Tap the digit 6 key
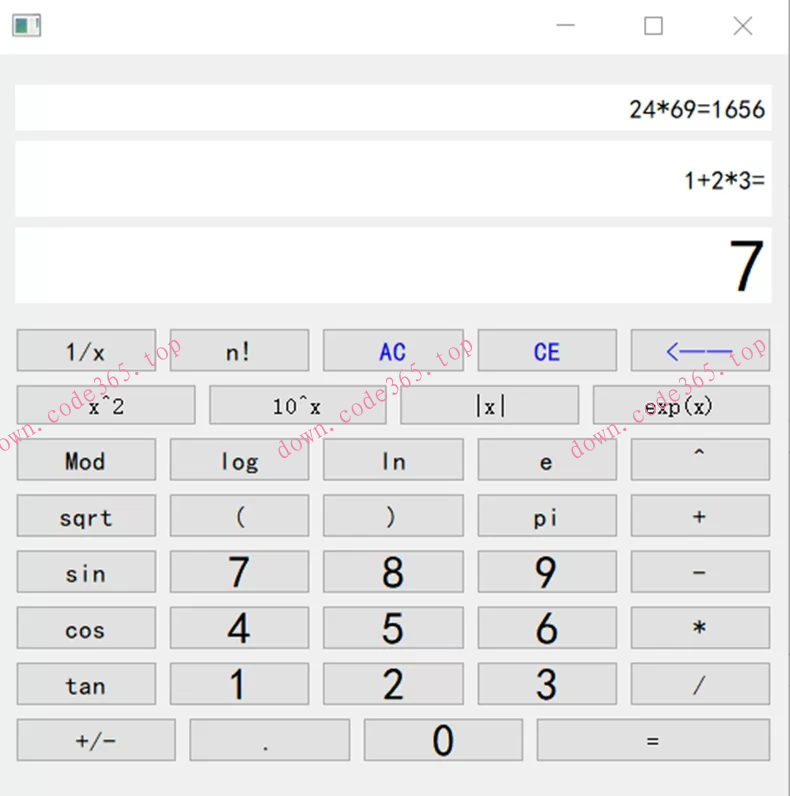Viewport: 790px width, 796px height. 547,627
